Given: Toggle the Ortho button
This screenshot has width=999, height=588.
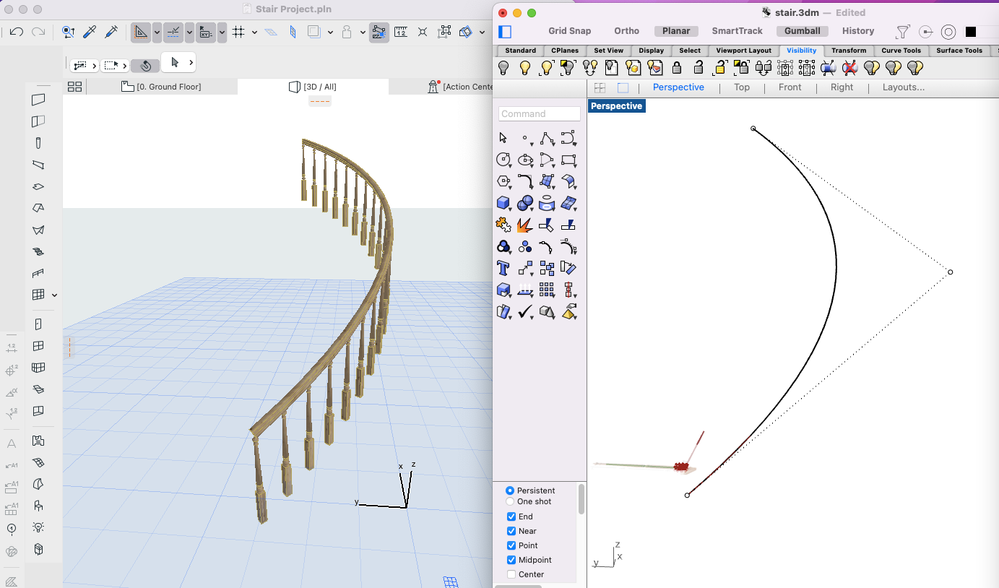Looking at the screenshot, I should coord(626,31).
